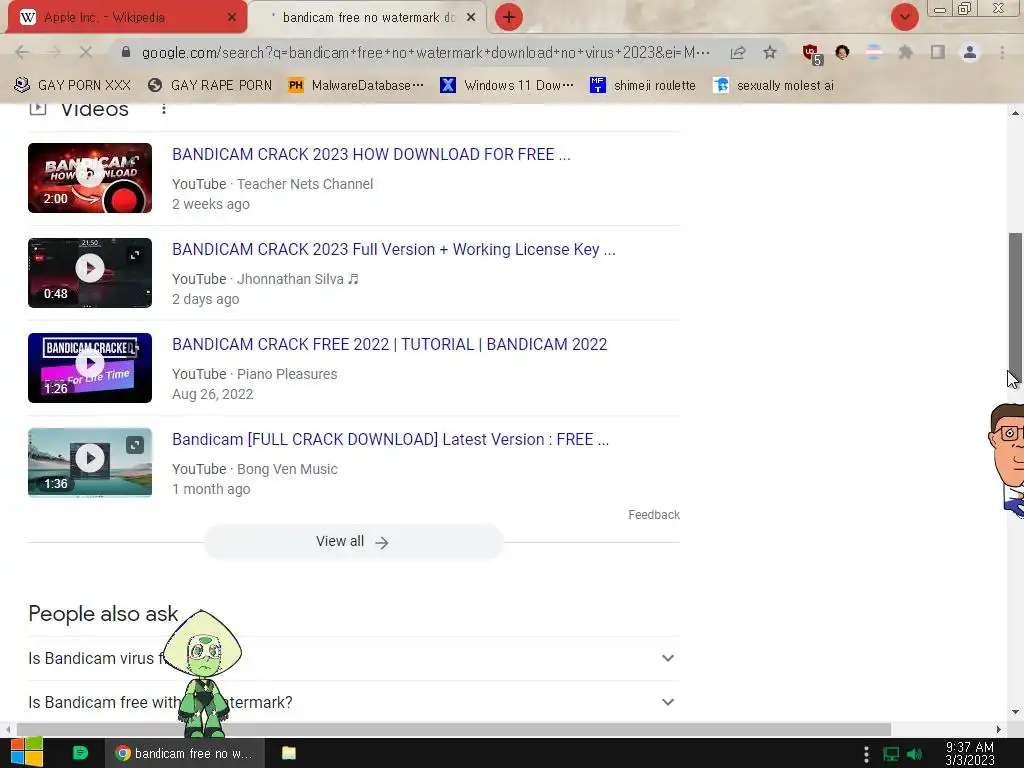Image resolution: width=1024 pixels, height=768 pixels.
Task: Play the 1:36 FULL CRACK DOWNLOAD thumbnail
Action: pos(90,462)
